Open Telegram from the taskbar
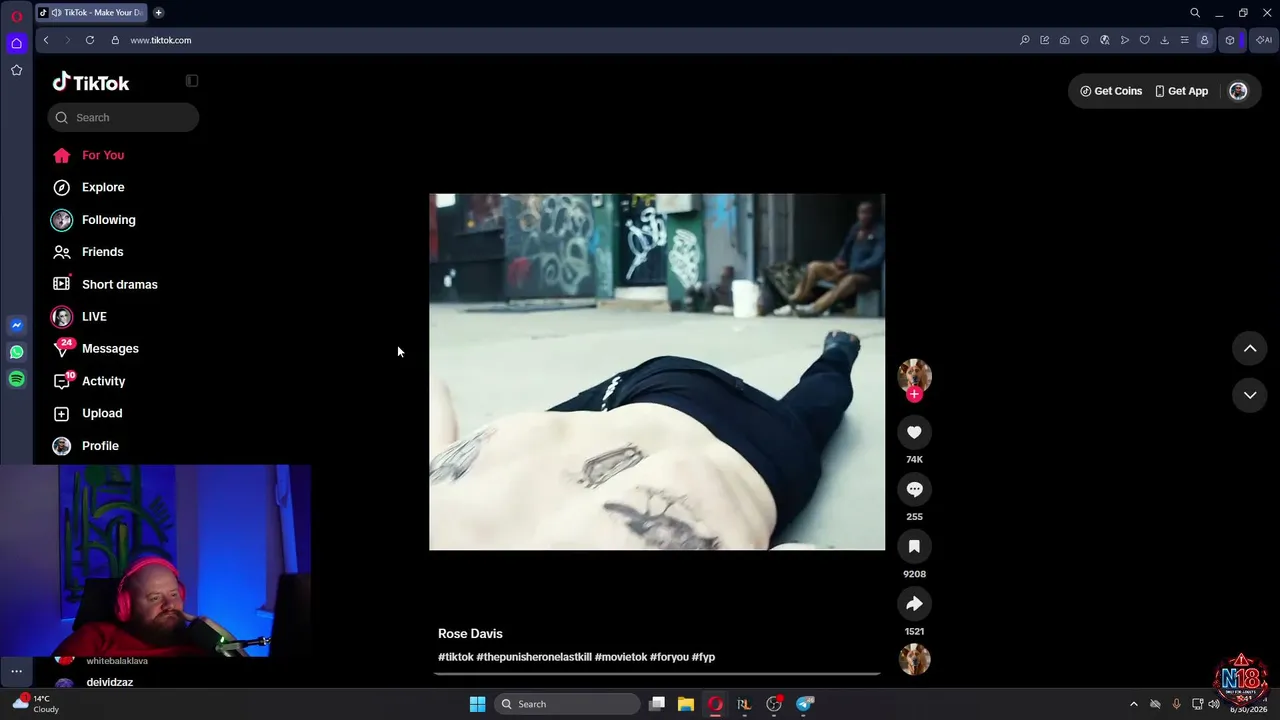The width and height of the screenshot is (1280, 720). (x=805, y=704)
